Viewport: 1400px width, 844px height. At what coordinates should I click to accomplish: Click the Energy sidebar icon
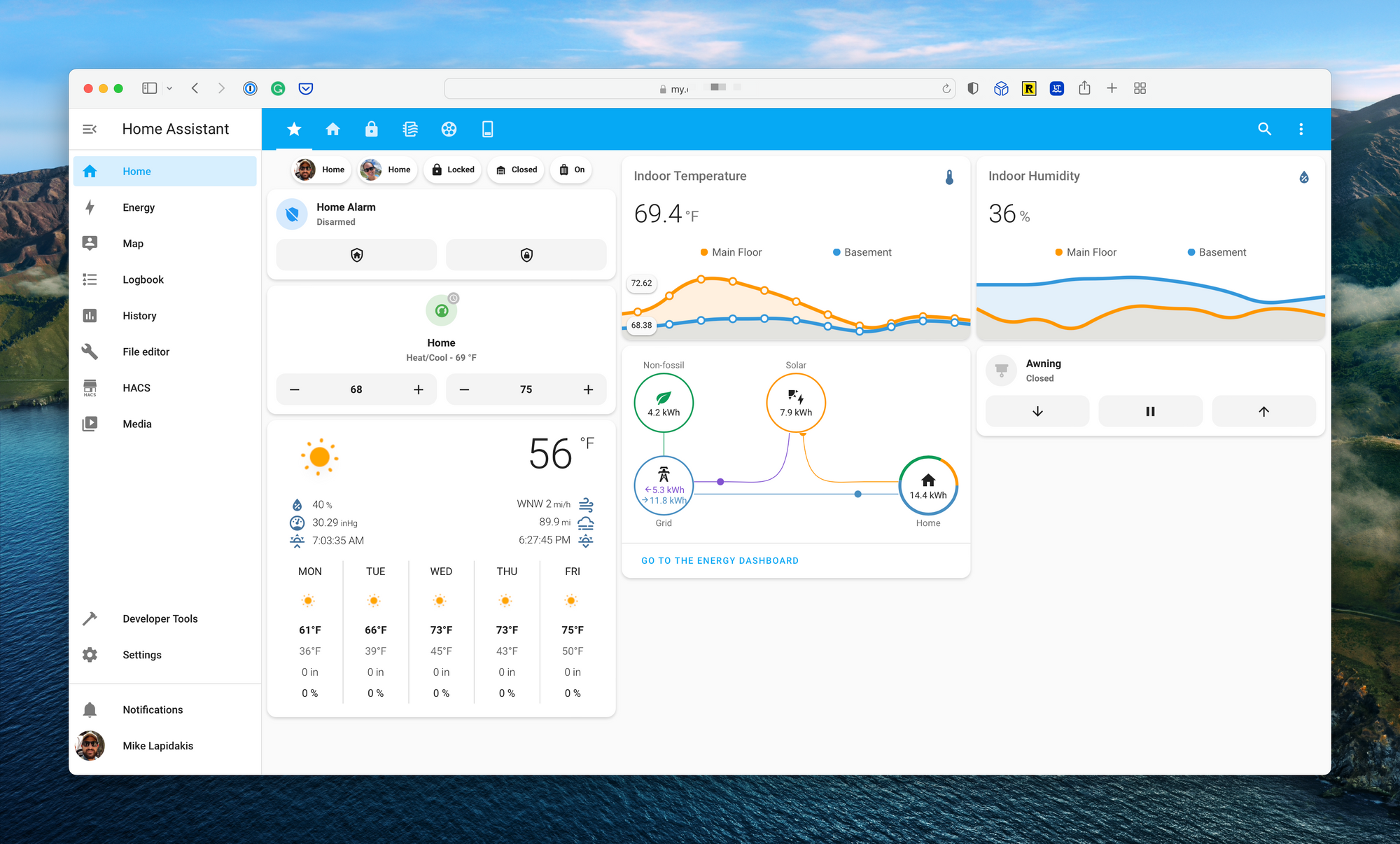tap(91, 207)
